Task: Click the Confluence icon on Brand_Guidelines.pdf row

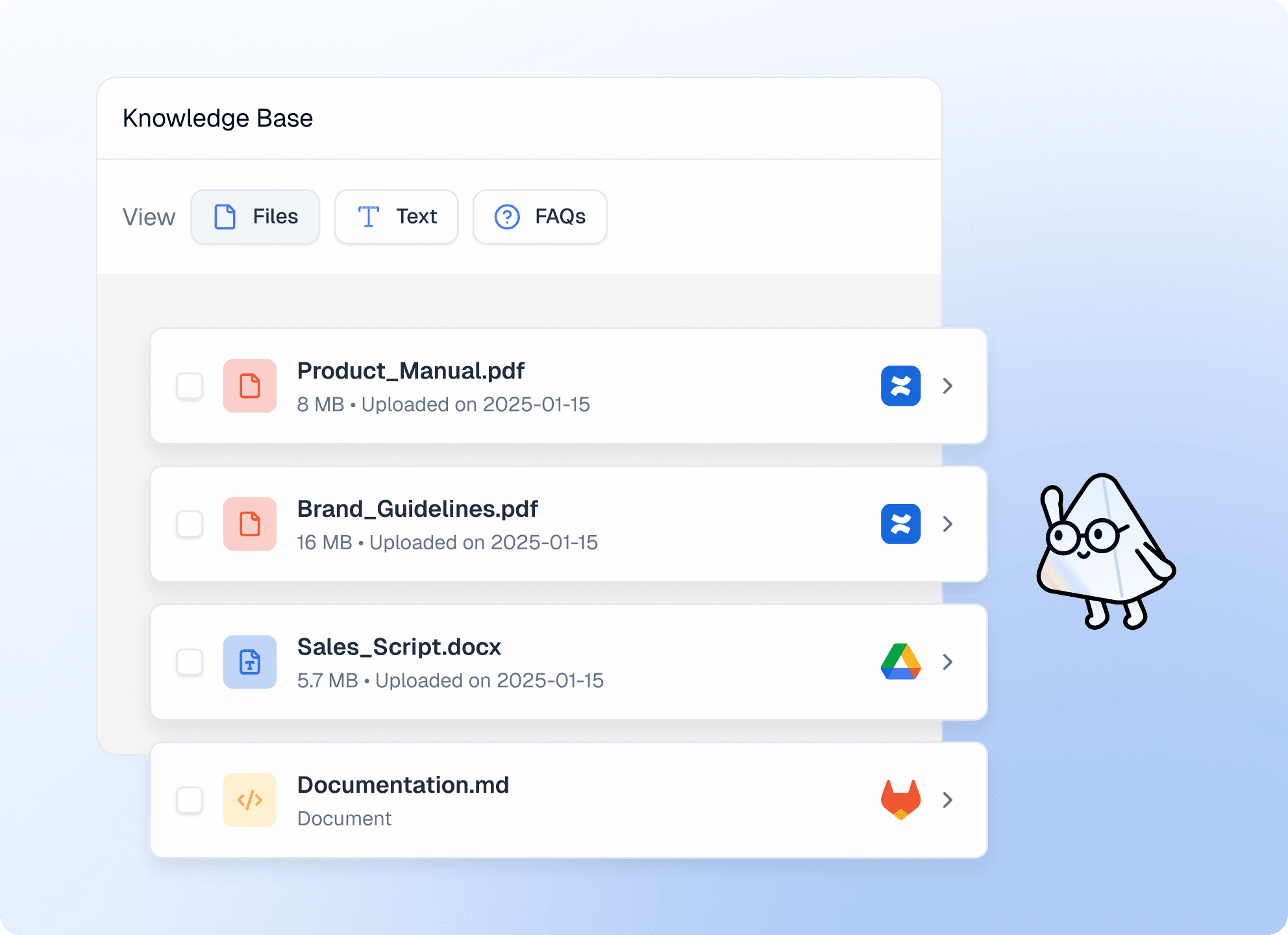Action: coord(900,523)
